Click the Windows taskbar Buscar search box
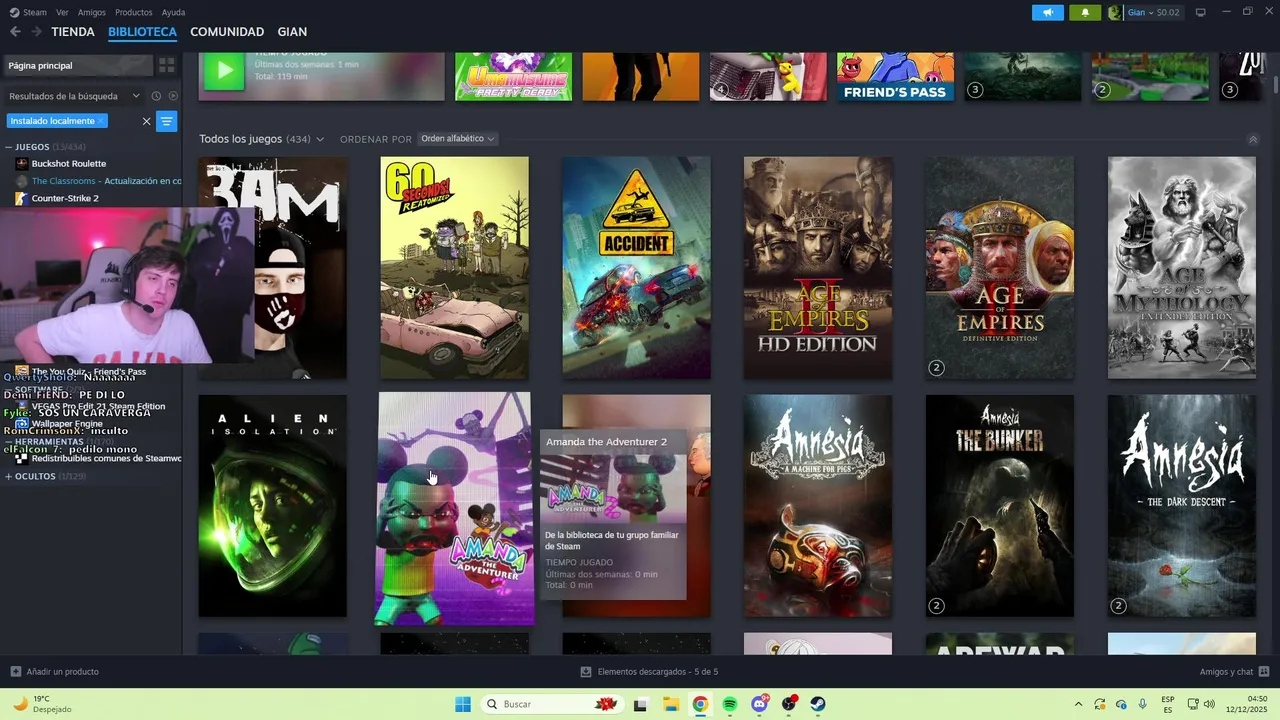This screenshot has width=1280, height=720. tap(550, 704)
